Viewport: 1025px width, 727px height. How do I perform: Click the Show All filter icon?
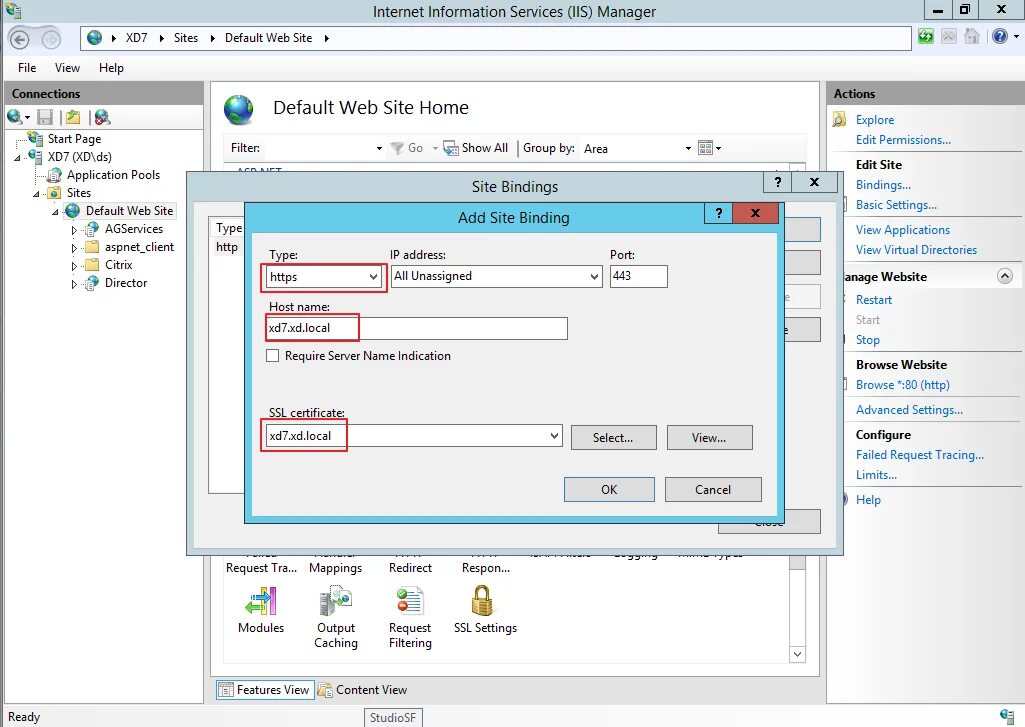click(x=450, y=148)
